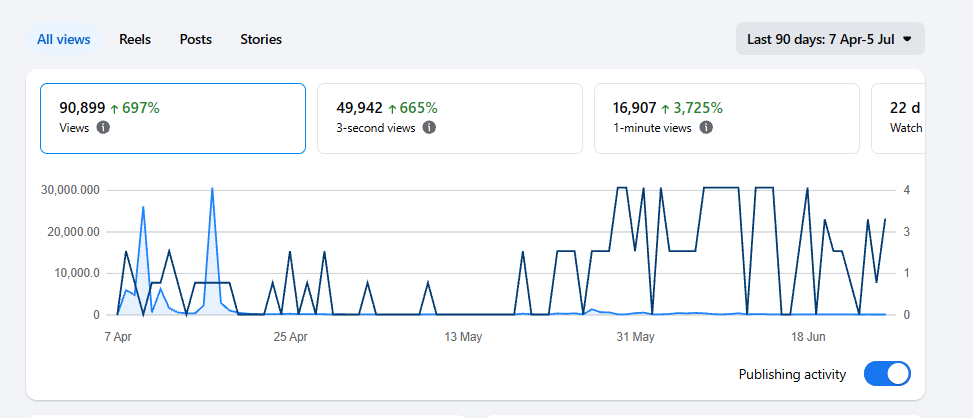Select the 49,942 3-second views card
Viewport: 973px width, 418px height.
tap(450, 118)
